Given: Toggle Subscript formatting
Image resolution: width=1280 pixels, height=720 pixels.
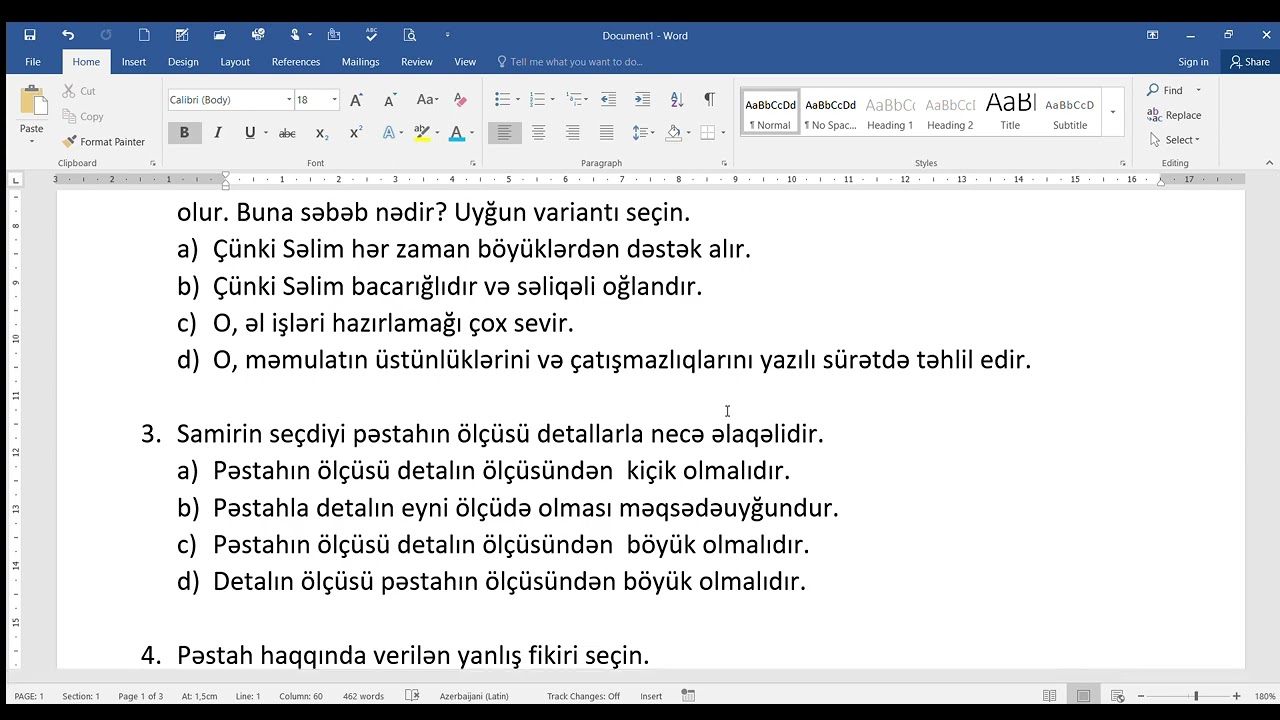Looking at the screenshot, I should tap(321, 133).
